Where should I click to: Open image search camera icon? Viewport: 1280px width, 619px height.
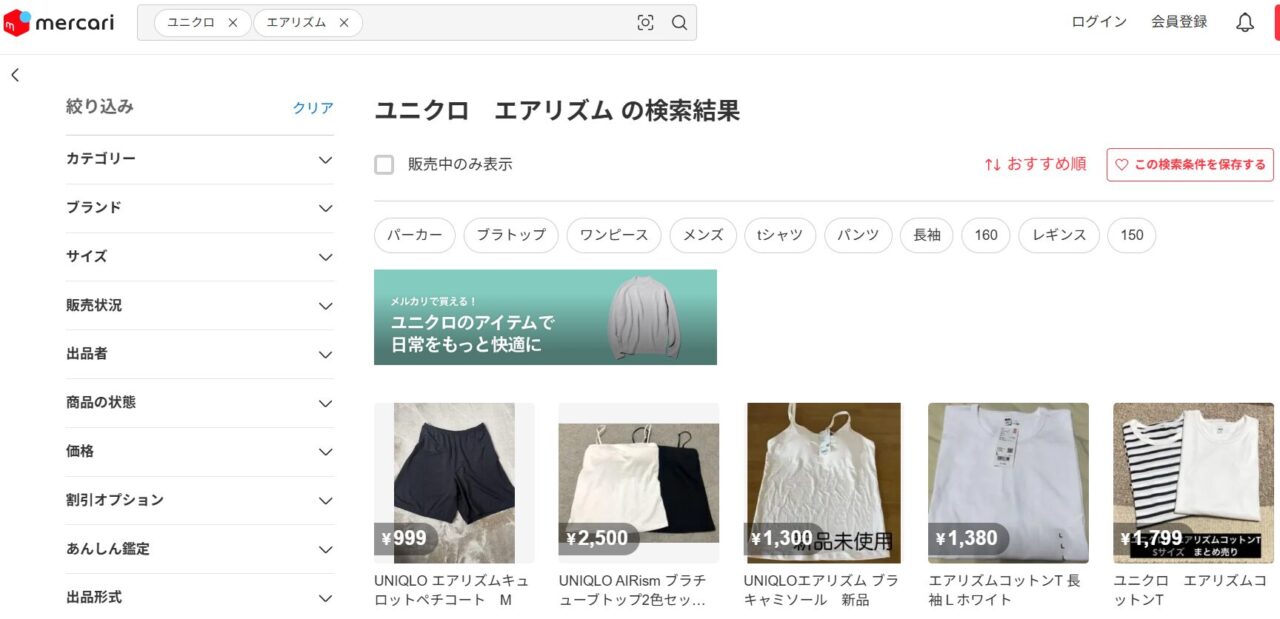tap(646, 23)
